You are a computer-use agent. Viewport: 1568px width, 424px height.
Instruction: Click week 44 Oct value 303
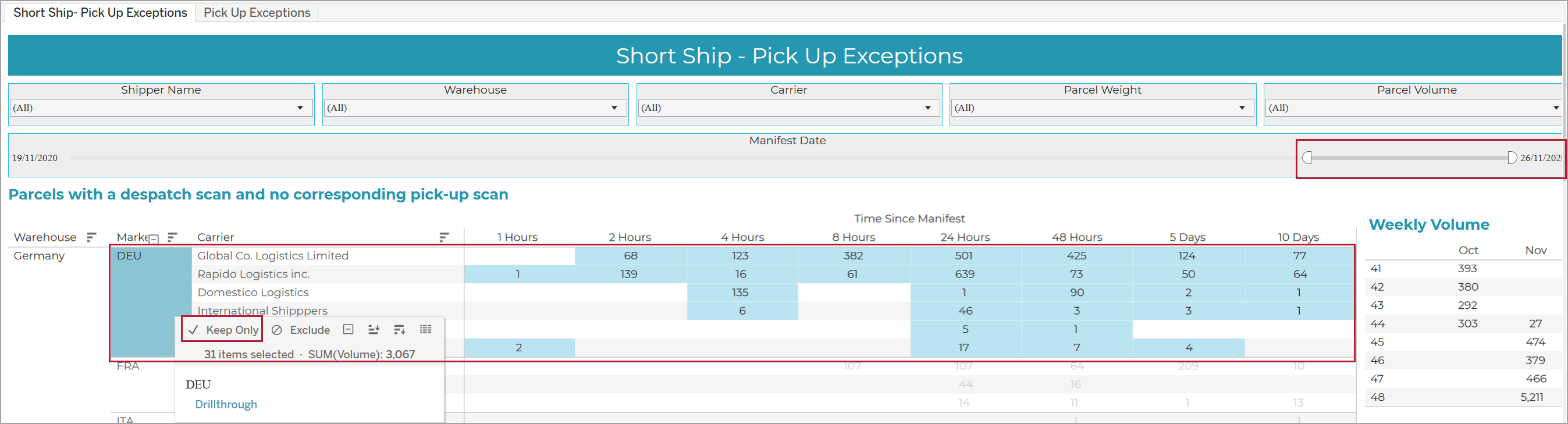coord(1467,323)
